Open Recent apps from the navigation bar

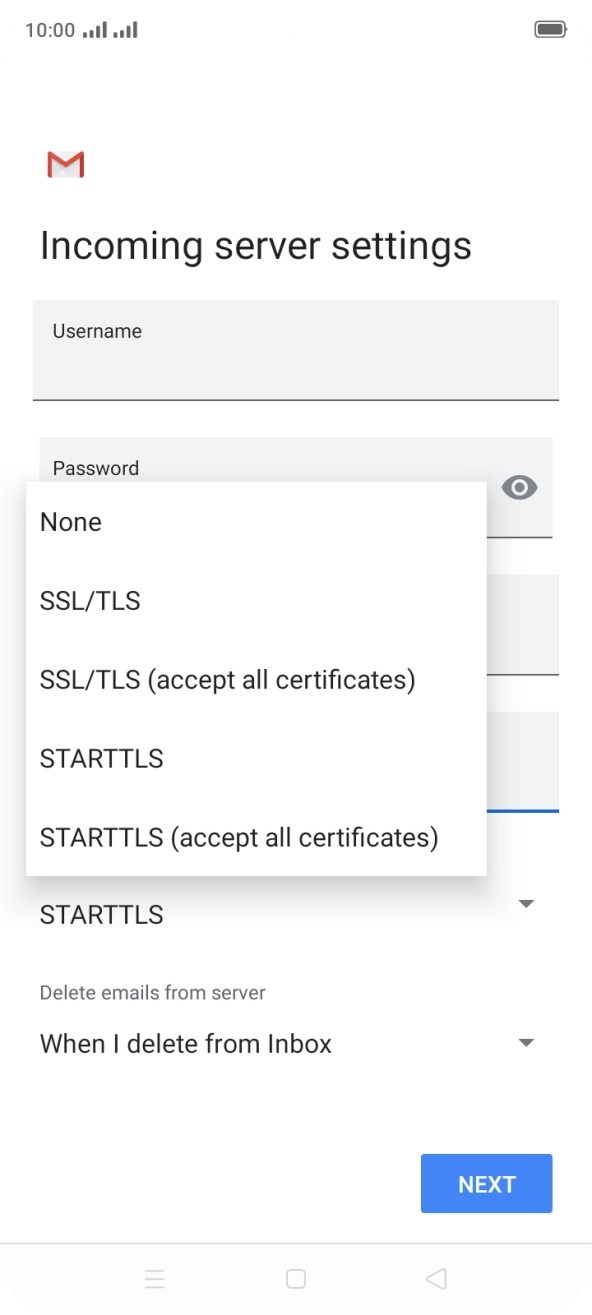coord(155,1278)
